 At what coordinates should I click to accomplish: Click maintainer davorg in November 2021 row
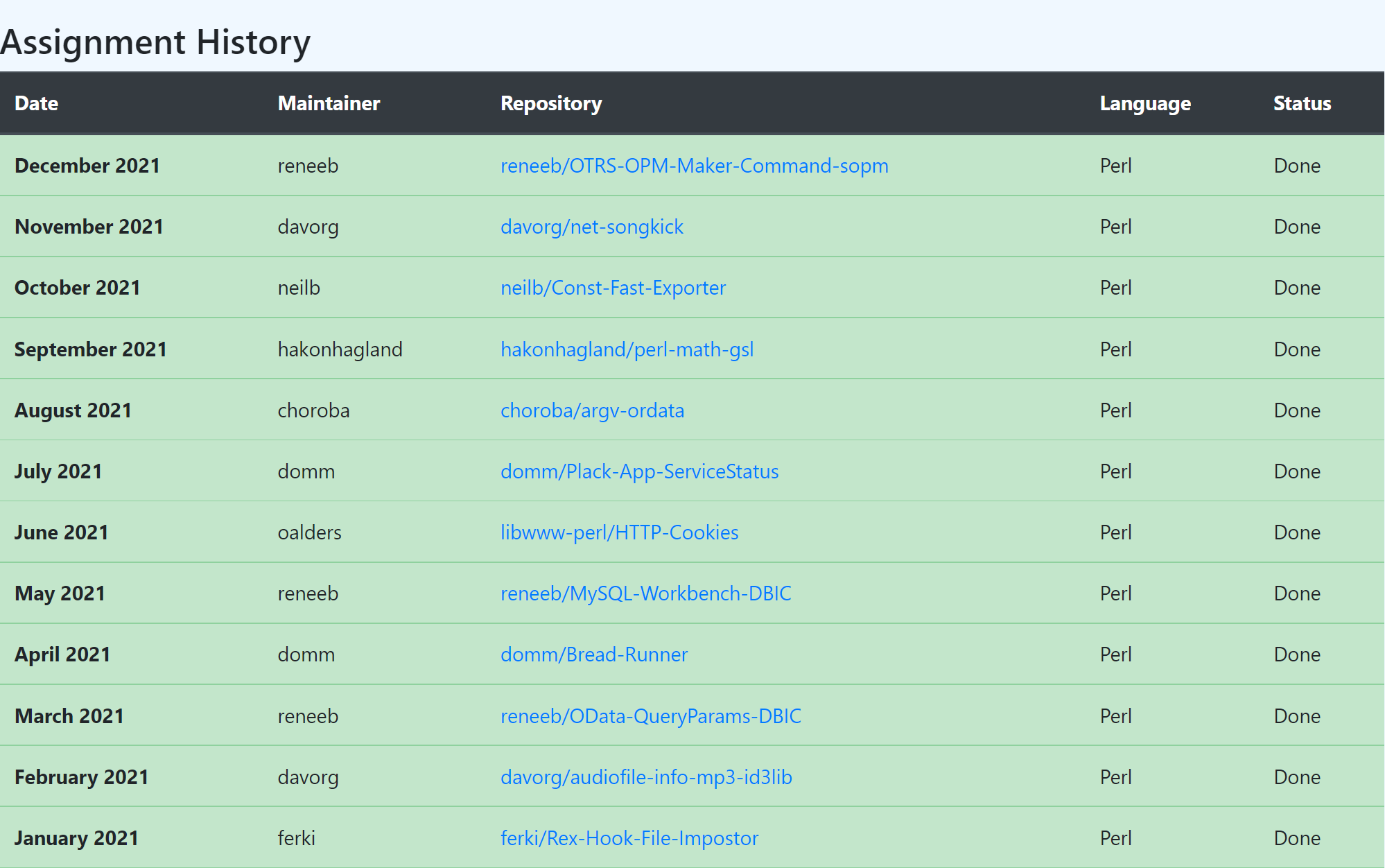[x=308, y=227]
